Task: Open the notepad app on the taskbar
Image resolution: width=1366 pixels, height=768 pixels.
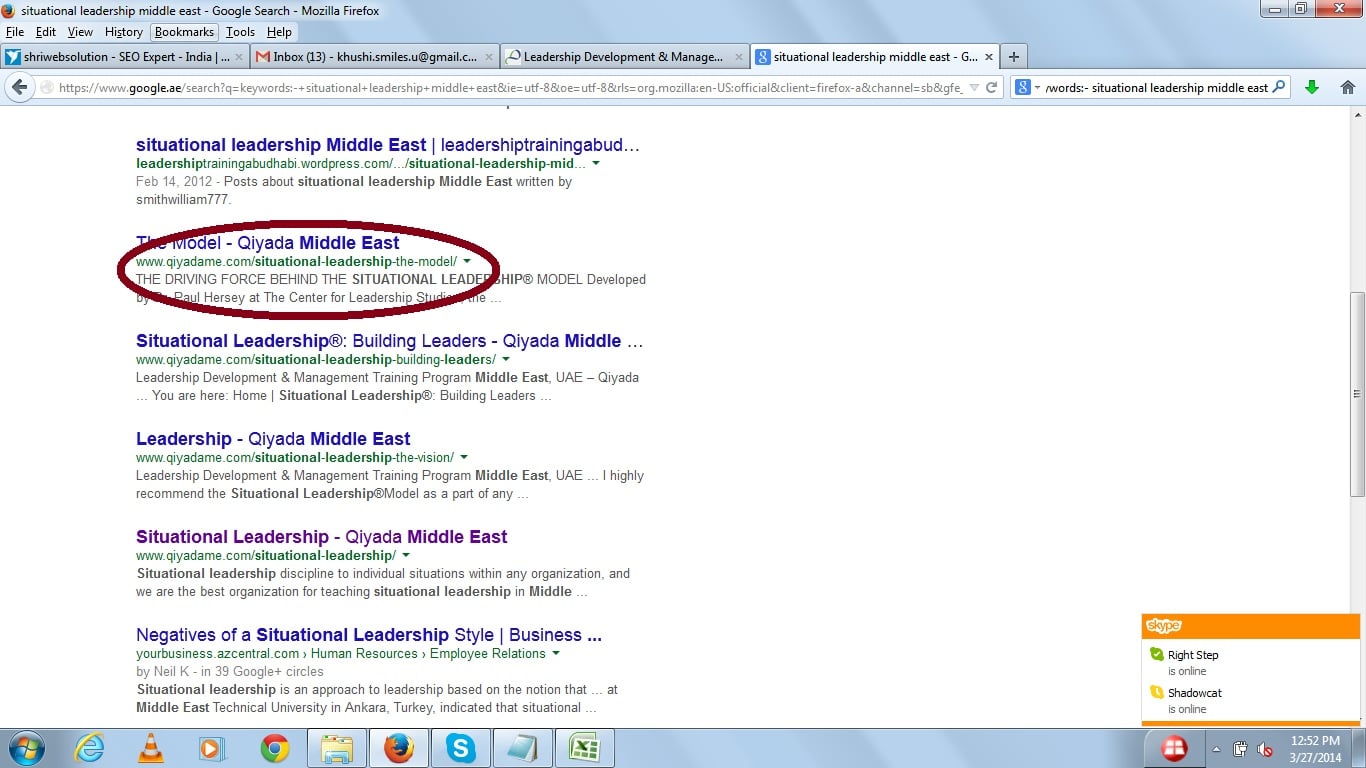Action: pos(522,748)
